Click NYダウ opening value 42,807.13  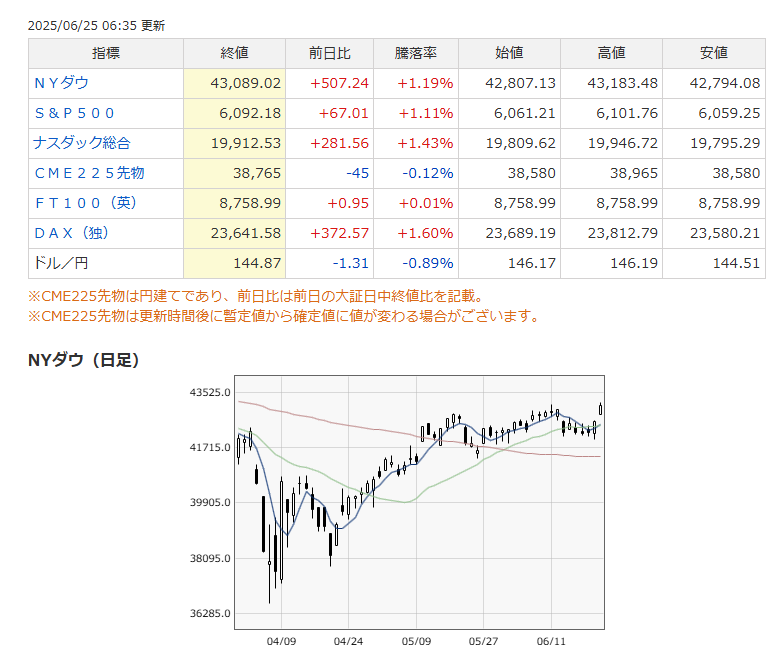click(x=520, y=83)
